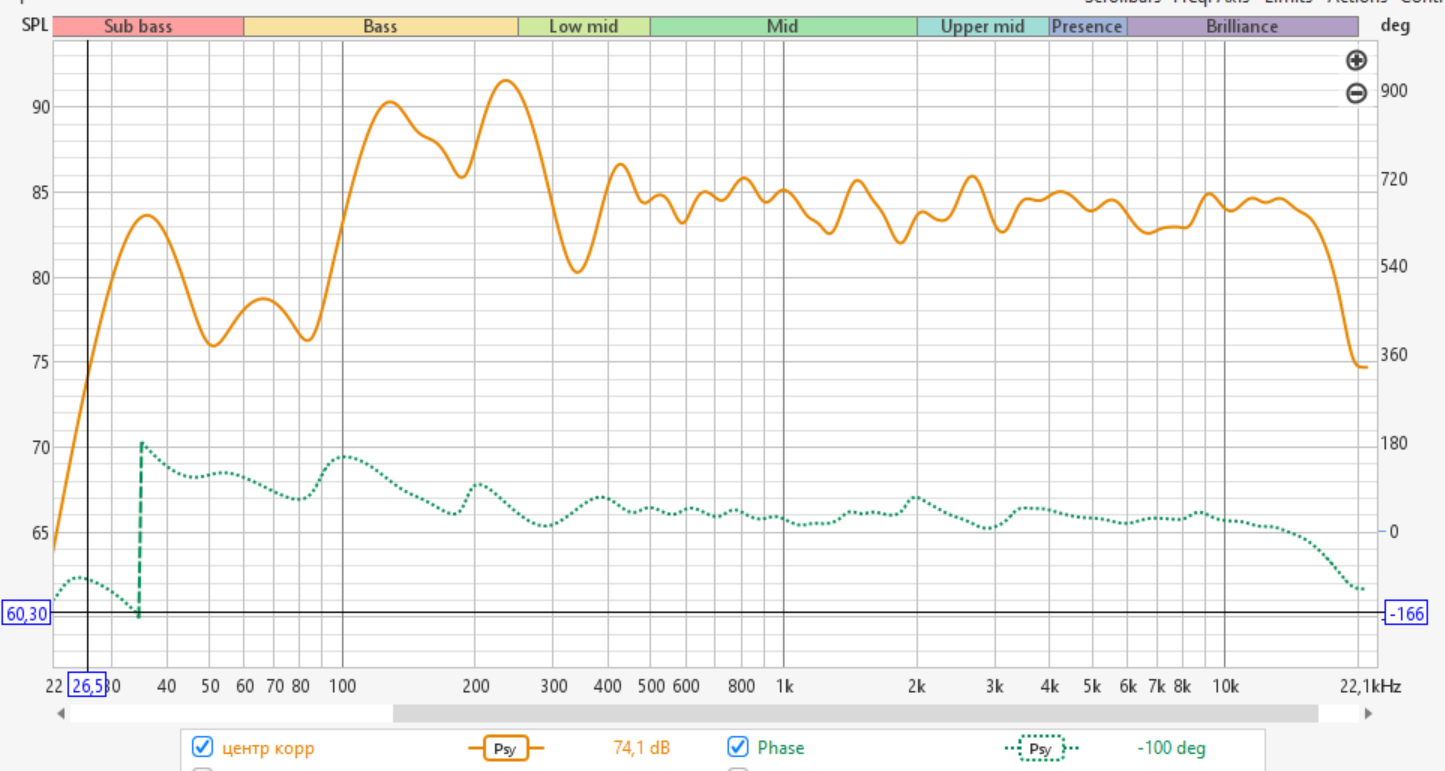This screenshot has width=1445, height=771.
Task: Select the Bass frequency band label
Action: pyautogui.click(x=380, y=27)
